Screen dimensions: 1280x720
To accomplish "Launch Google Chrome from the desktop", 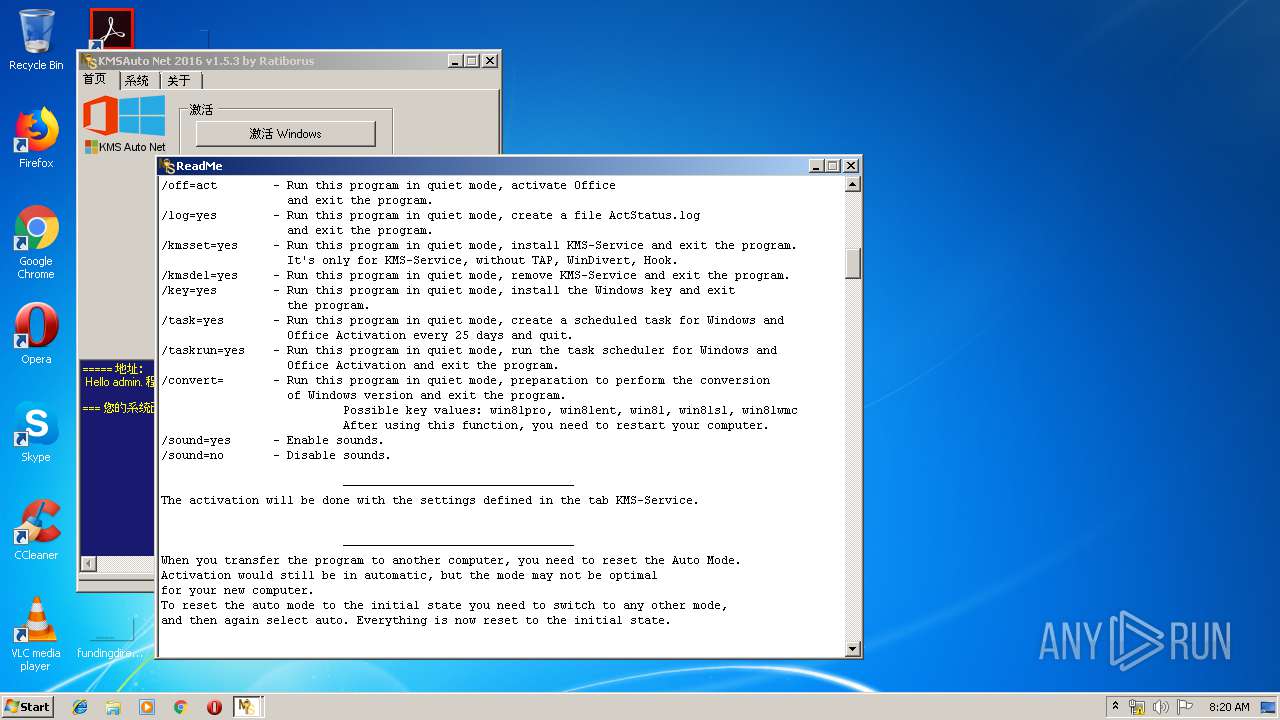I will (x=36, y=242).
